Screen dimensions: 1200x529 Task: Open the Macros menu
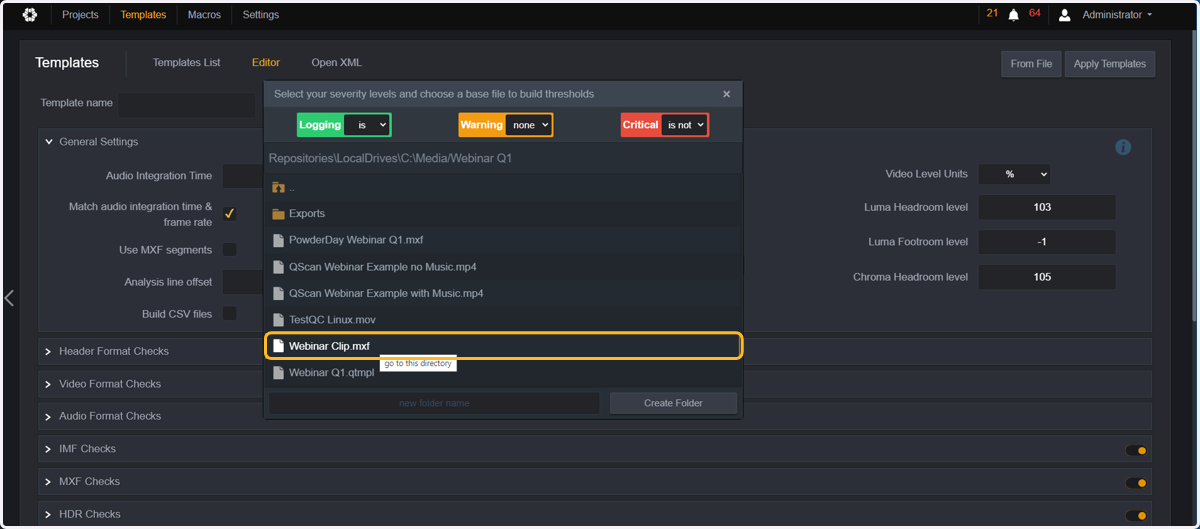point(204,15)
